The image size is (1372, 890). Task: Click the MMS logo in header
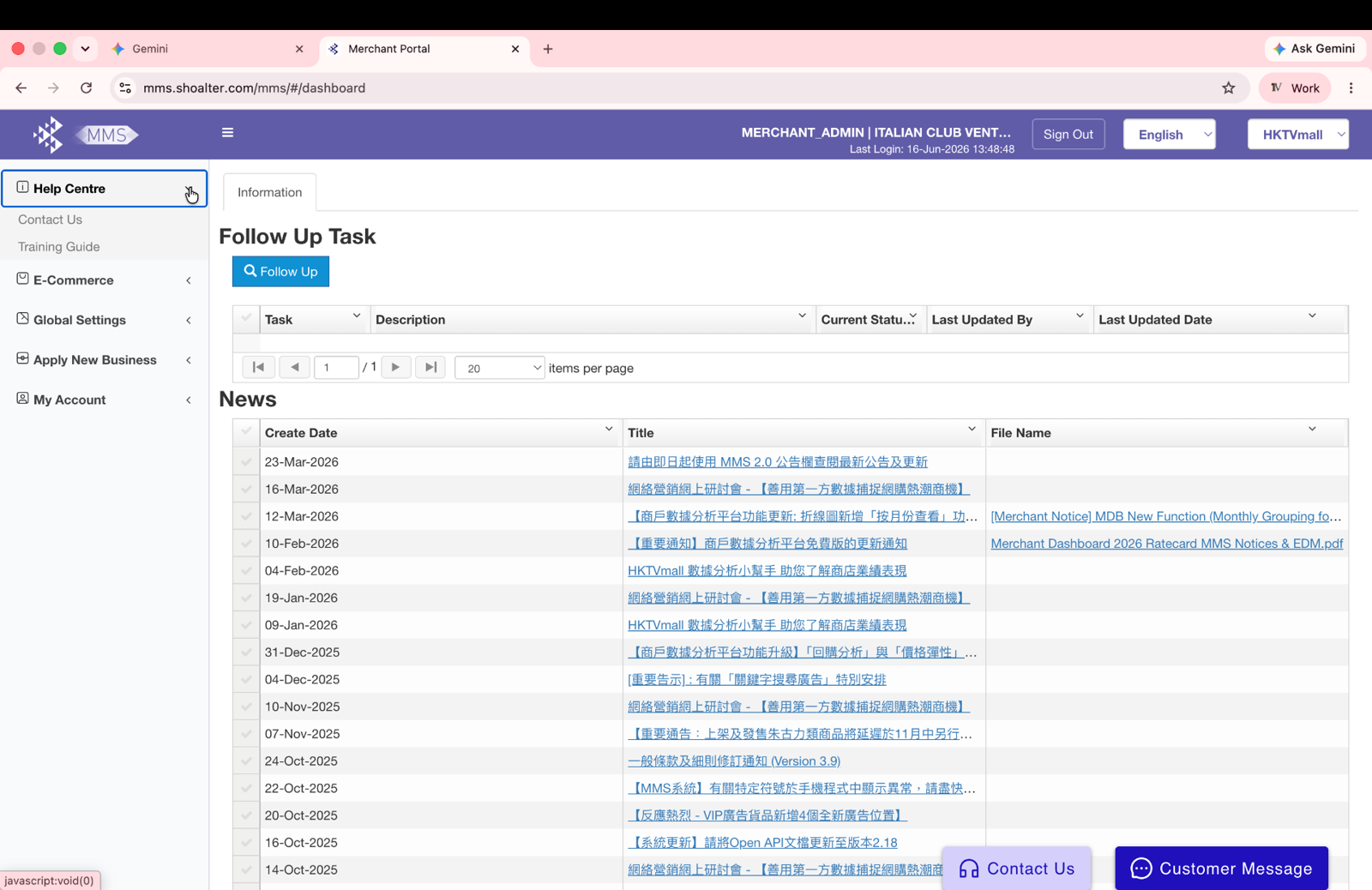pos(86,135)
